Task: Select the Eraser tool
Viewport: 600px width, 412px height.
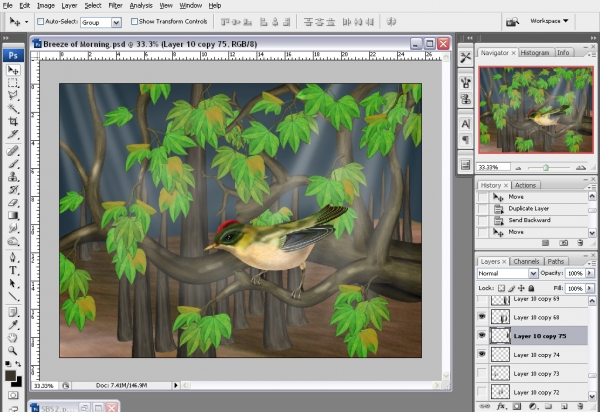Action: pos(13,203)
